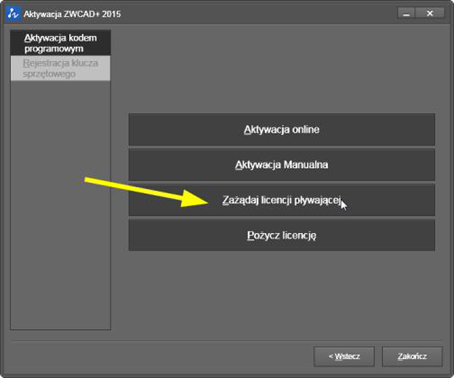Screen dimensions: 454x378
Task: Click the X icon at window top right
Action: 430,13
